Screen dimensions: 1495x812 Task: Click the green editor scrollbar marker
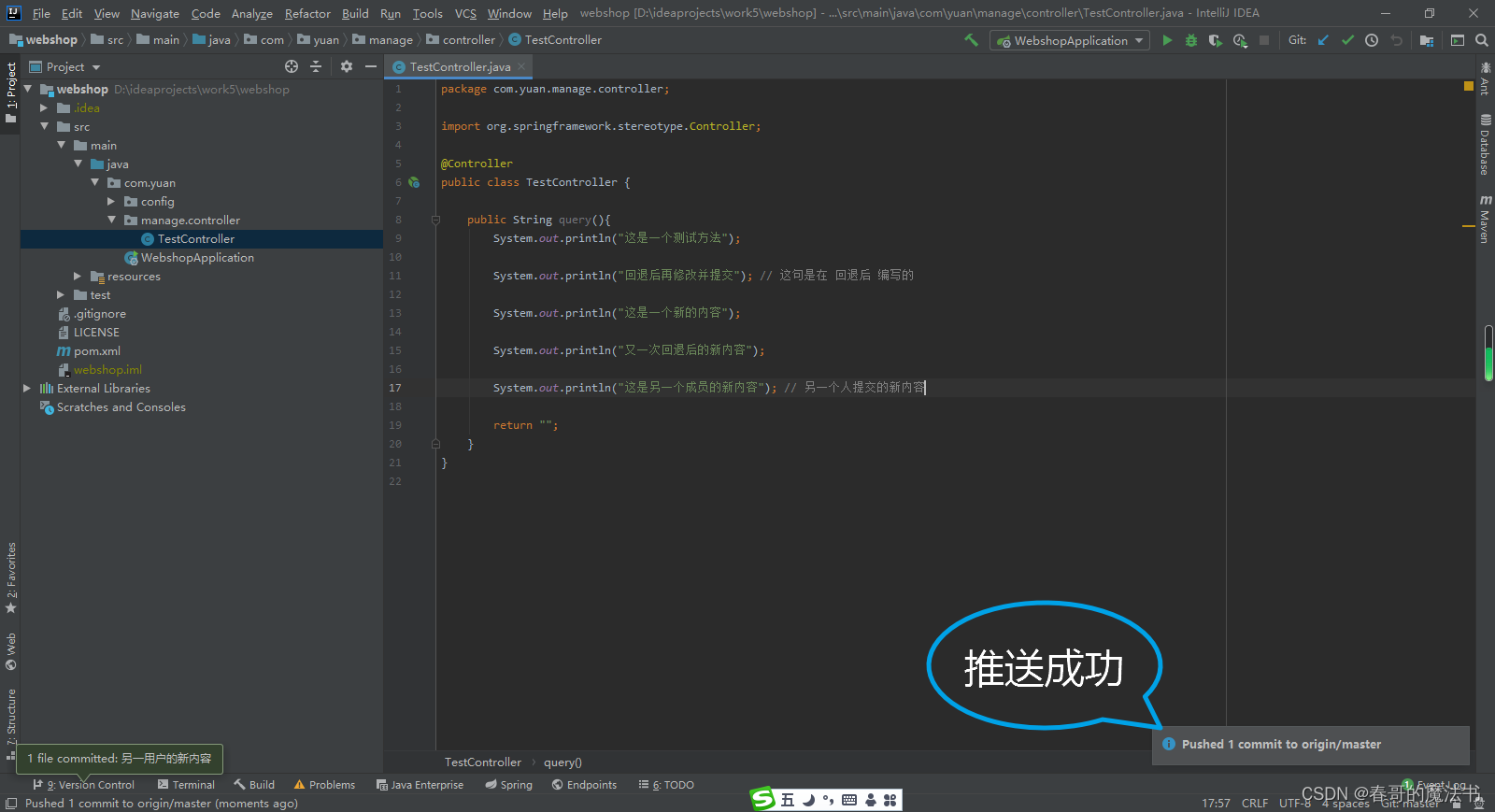[1488, 353]
